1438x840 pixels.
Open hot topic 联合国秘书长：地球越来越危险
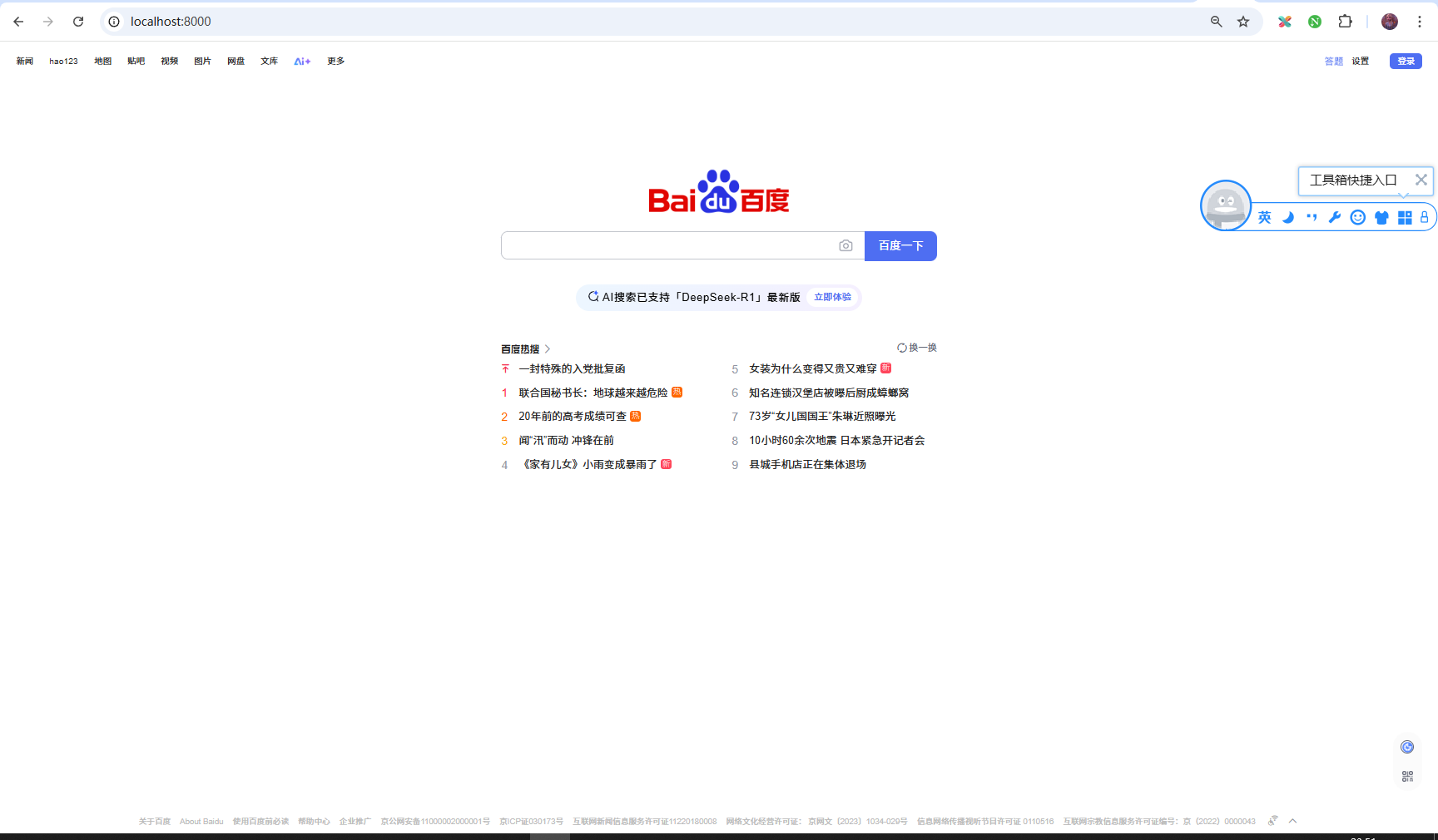[x=593, y=393]
